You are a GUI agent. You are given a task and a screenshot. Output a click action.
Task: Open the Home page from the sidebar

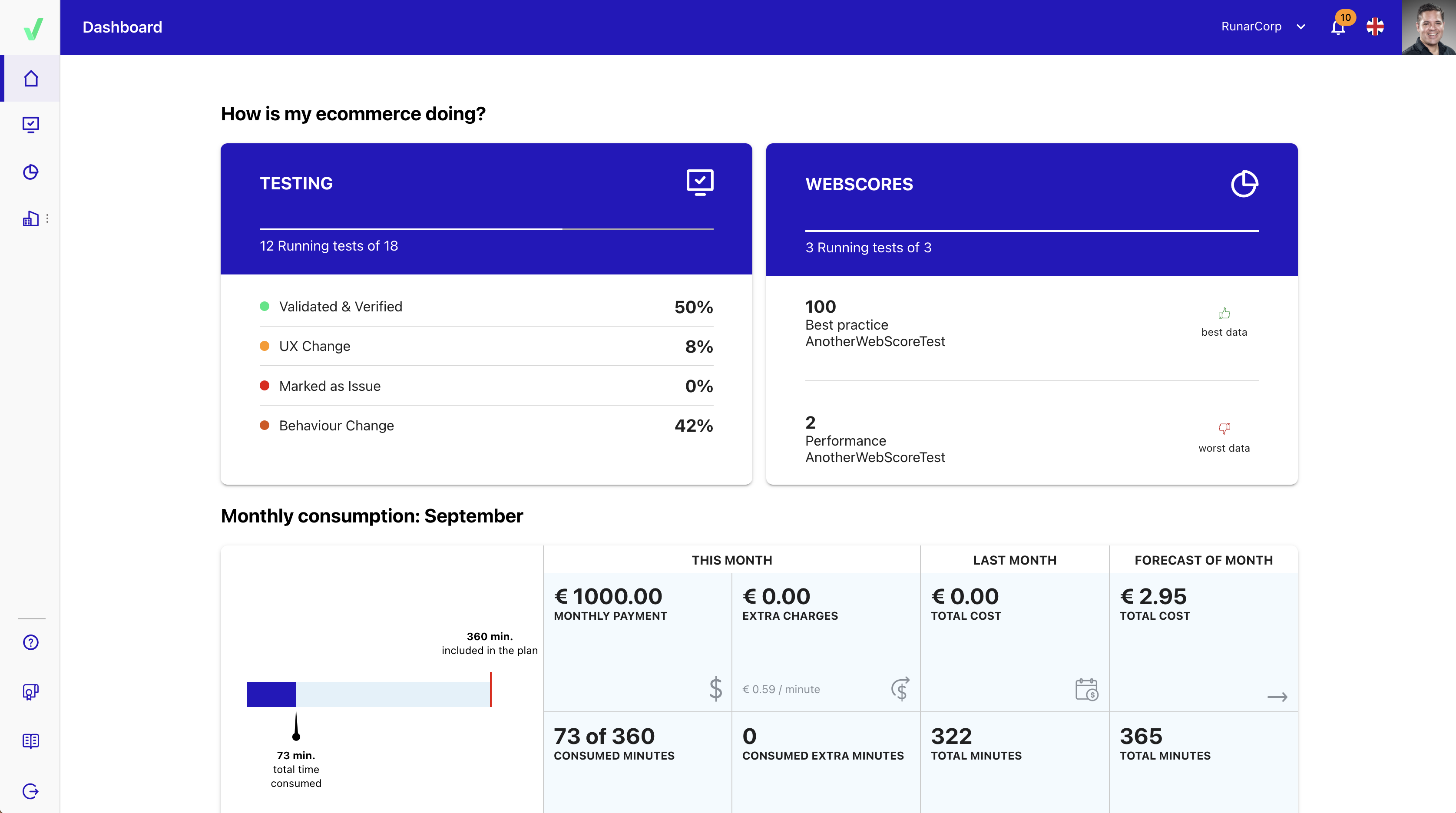(x=30, y=79)
